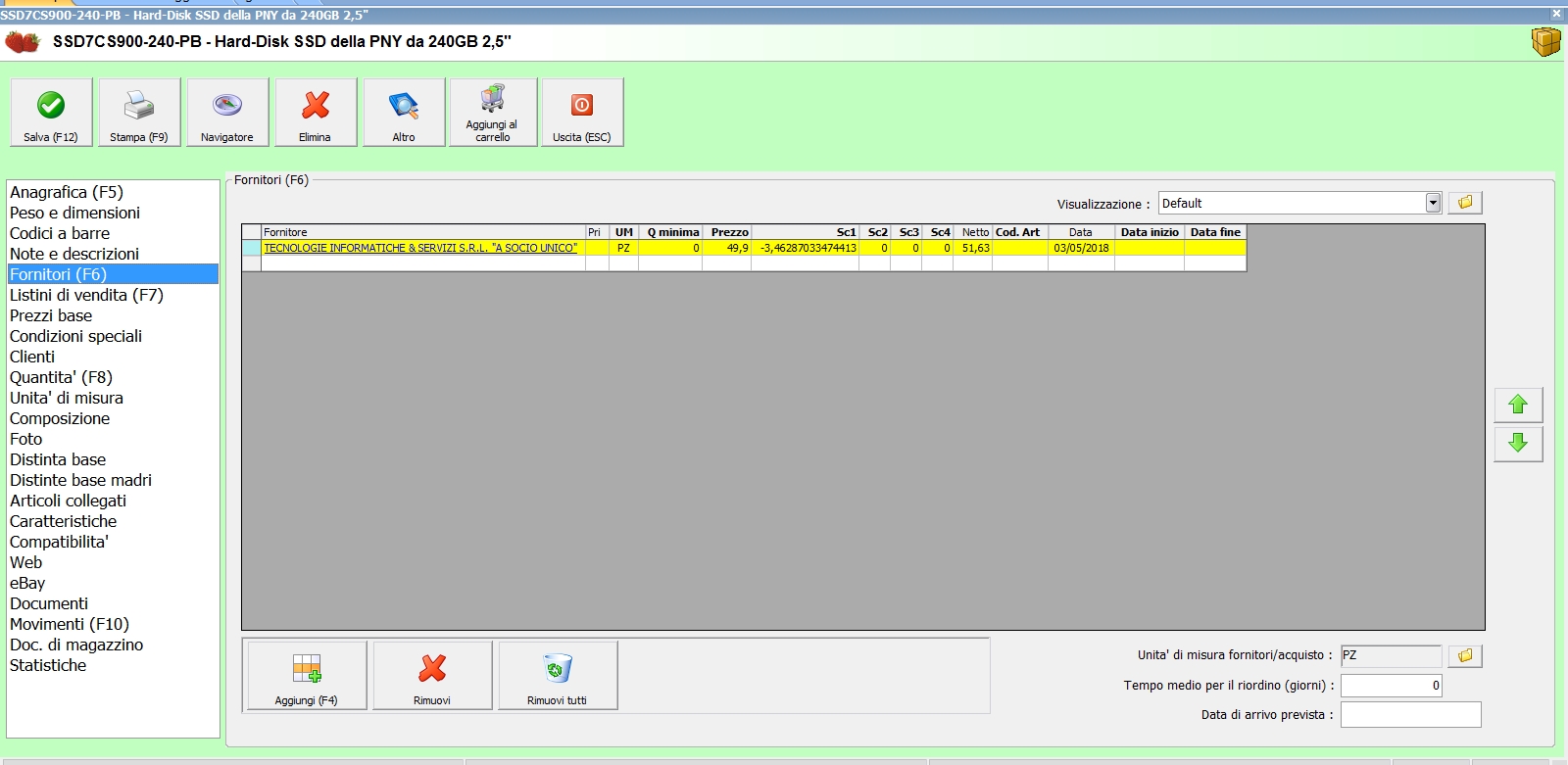This screenshot has width=1568, height=765.
Task: Open Peso e dimensioni section
Action: (113, 213)
